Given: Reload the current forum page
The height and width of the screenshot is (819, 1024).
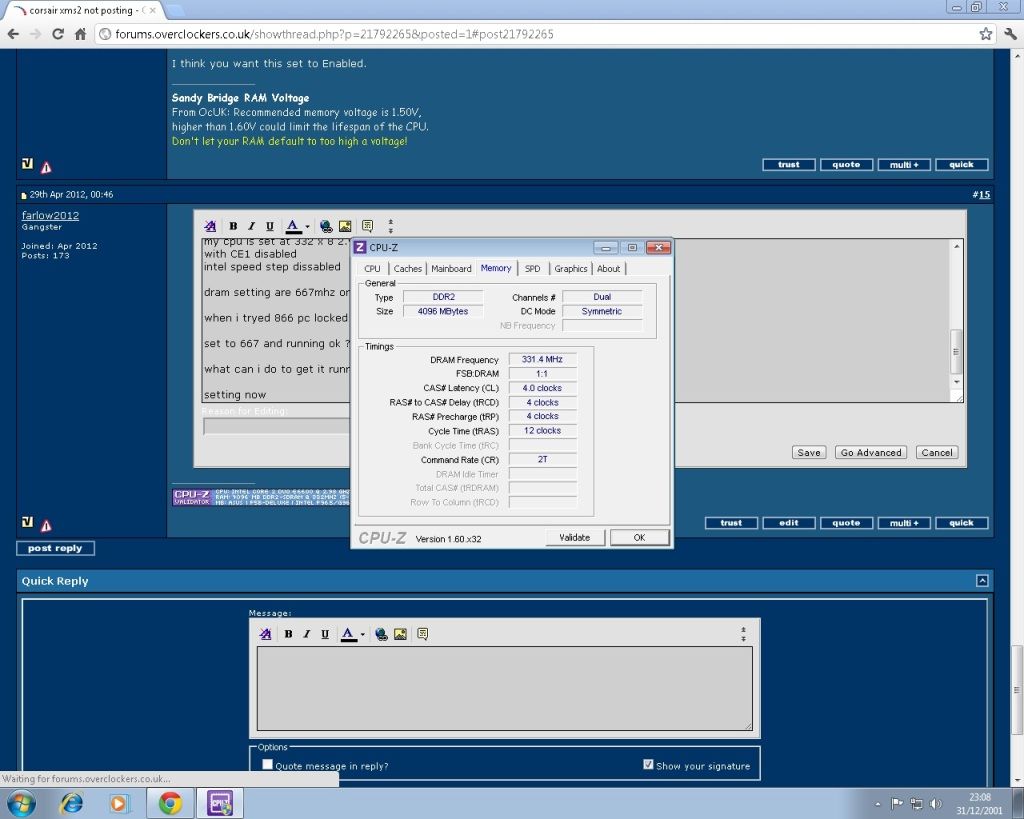Looking at the screenshot, I should click(58, 34).
